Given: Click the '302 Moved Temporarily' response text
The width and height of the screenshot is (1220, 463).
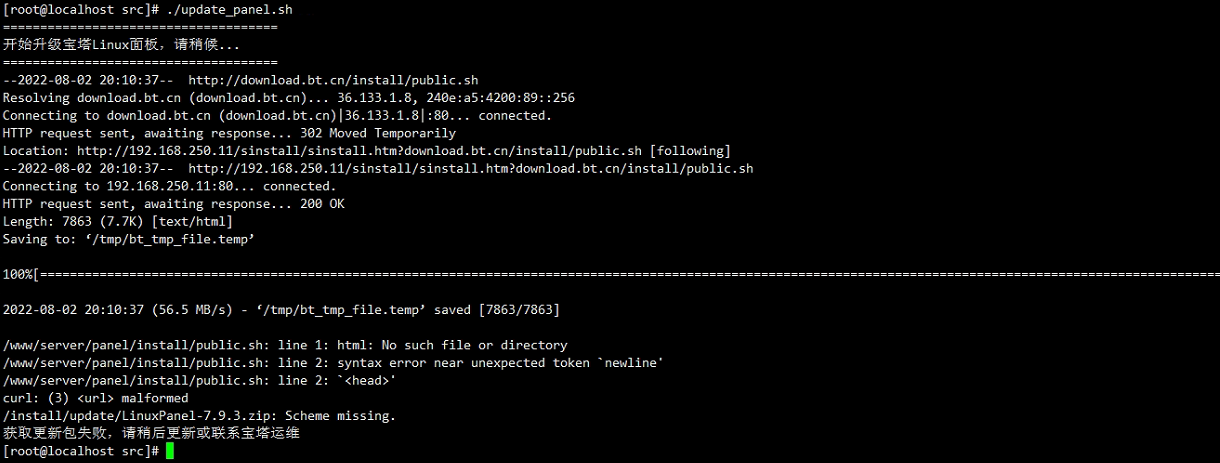Looking at the screenshot, I should click(378, 133).
